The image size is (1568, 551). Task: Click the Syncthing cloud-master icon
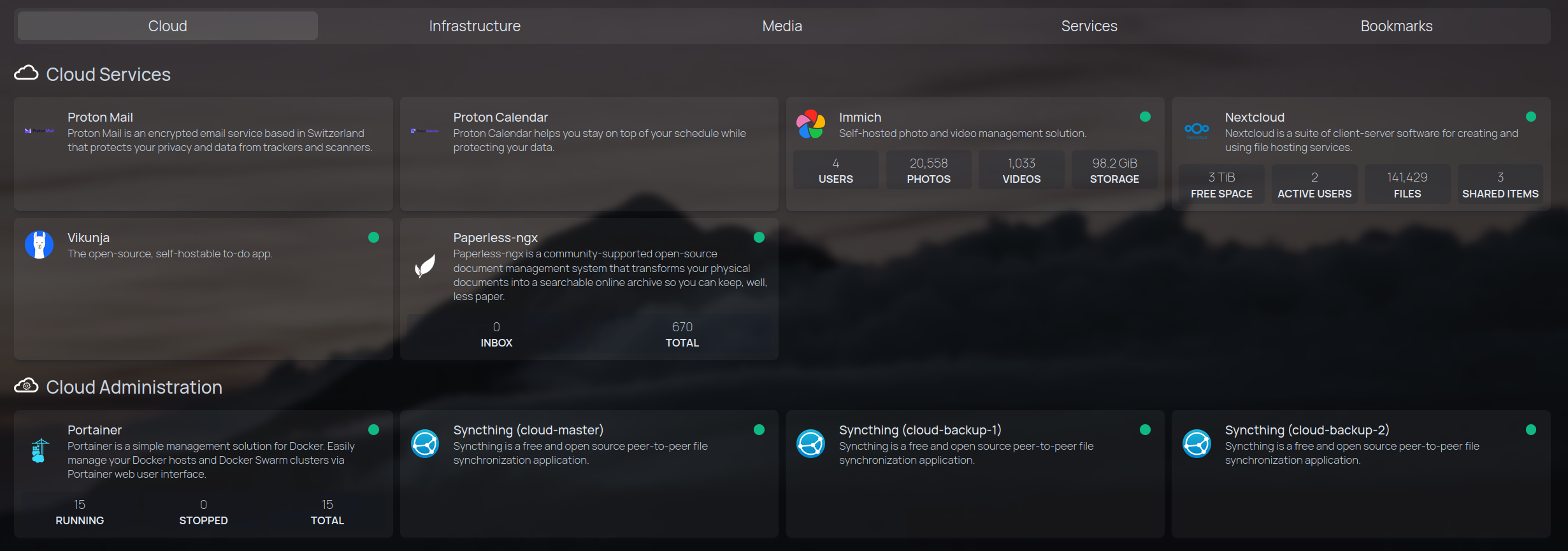coord(425,444)
